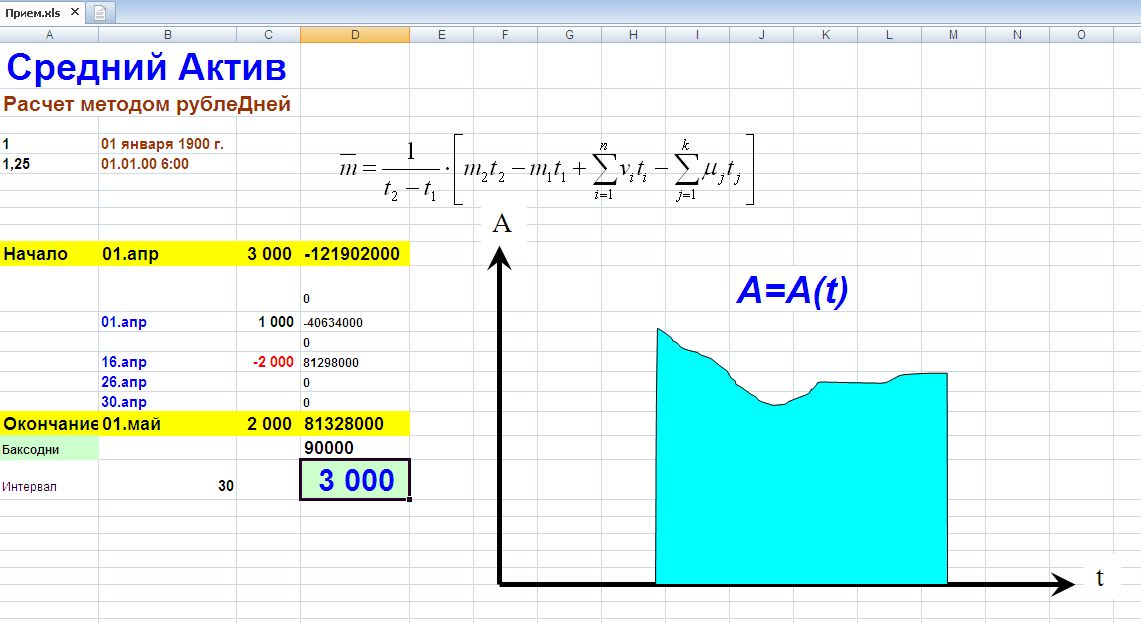Image resolution: width=1141 pixels, height=623 pixels.
Task: Click the Баксодни label cell
Action: (49, 449)
